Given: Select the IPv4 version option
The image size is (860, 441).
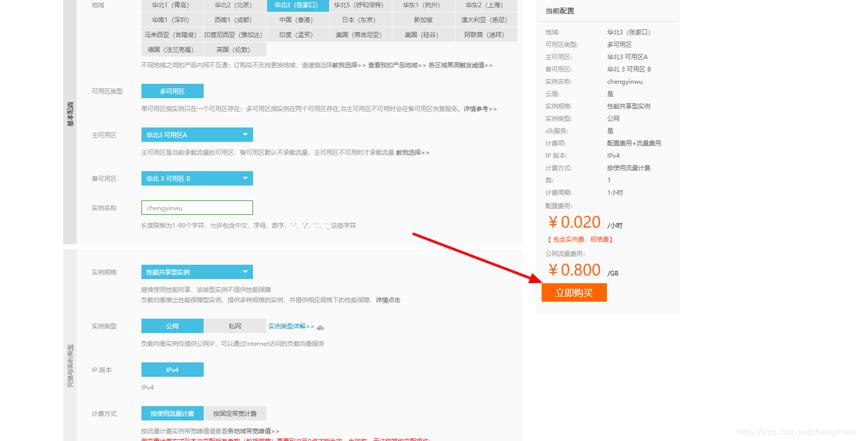Looking at the screenshot, I should pyautogui.click(x=172, y=370).
